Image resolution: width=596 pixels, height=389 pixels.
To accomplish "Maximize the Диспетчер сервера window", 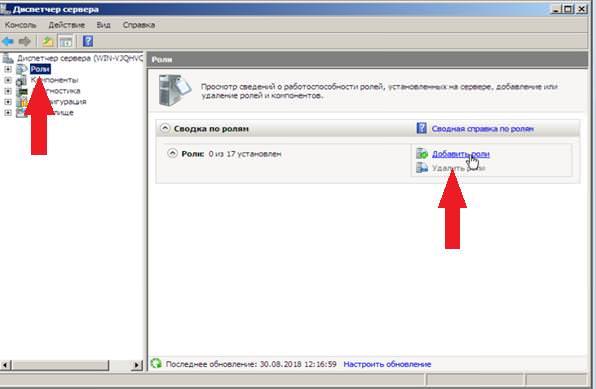I will point(568,9).
